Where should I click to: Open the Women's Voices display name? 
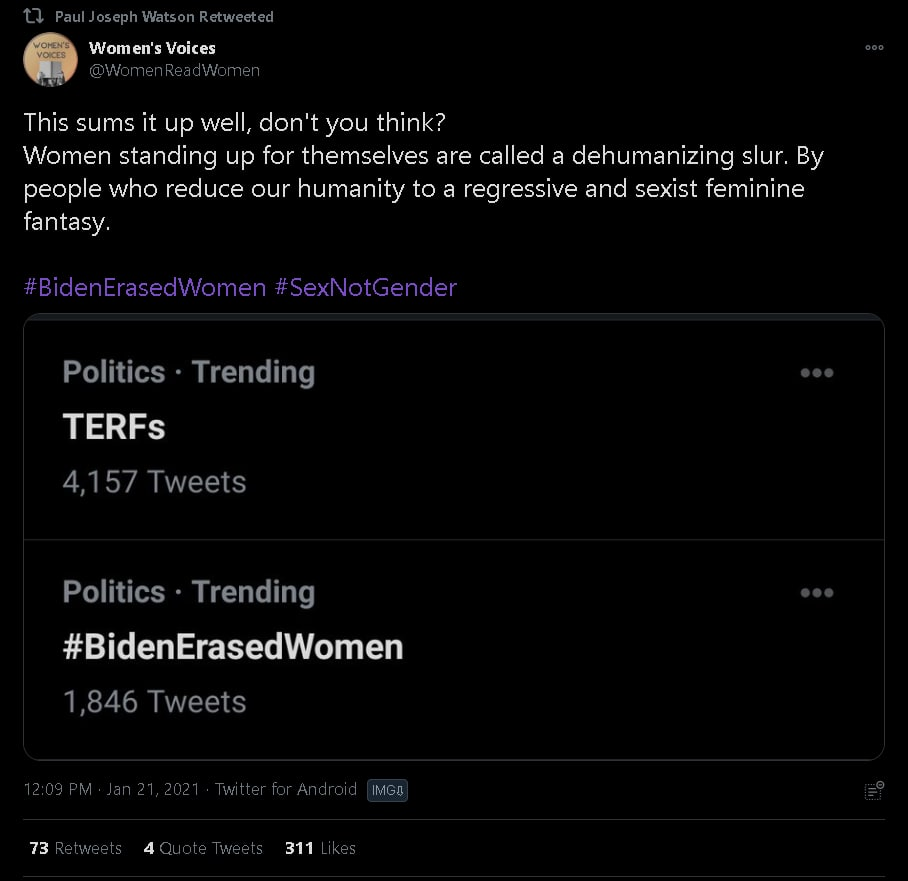pyautogui.click(x=152, y=48)
